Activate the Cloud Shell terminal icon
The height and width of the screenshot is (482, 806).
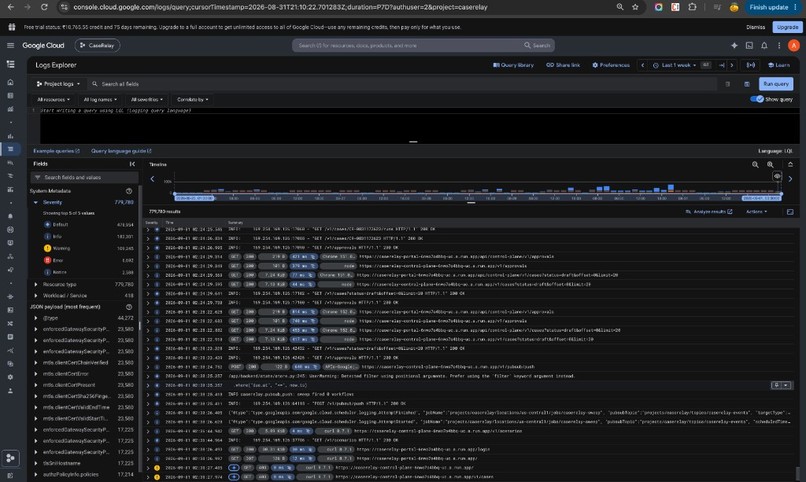[749, 45]
